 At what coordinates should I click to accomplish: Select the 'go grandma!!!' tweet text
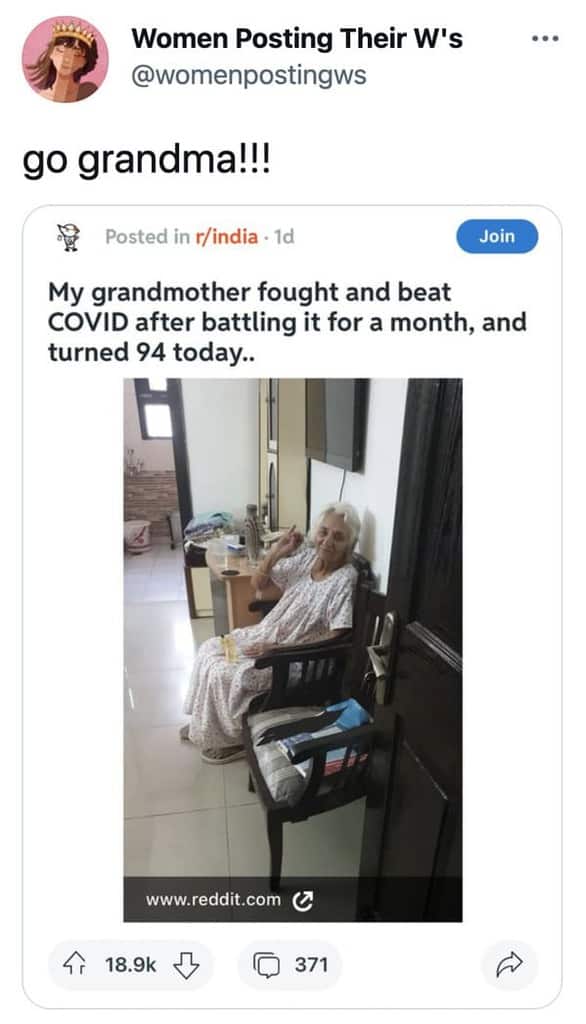(x=146, y=161)
